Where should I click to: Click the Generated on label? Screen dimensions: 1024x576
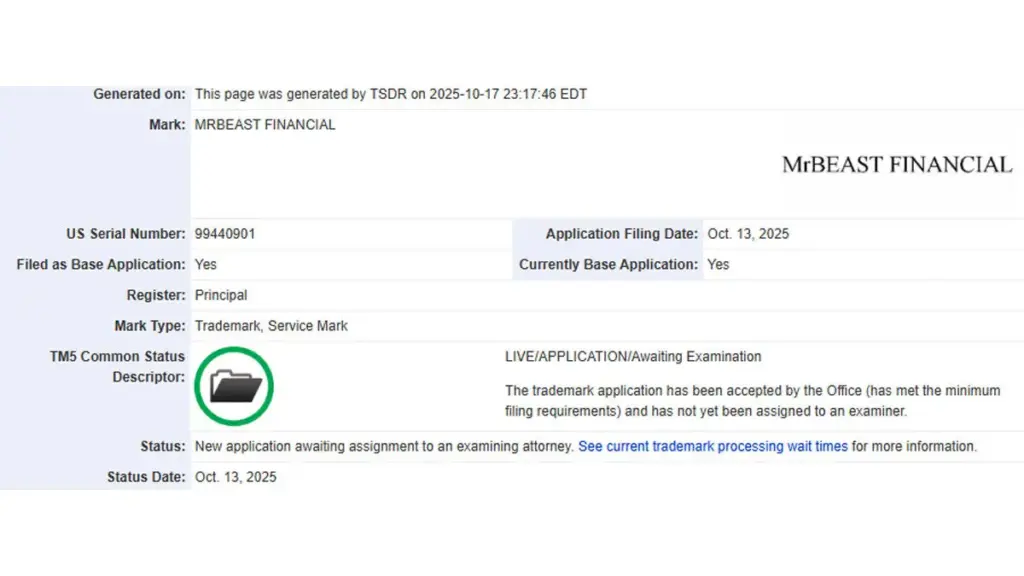[x=139, y=94]
